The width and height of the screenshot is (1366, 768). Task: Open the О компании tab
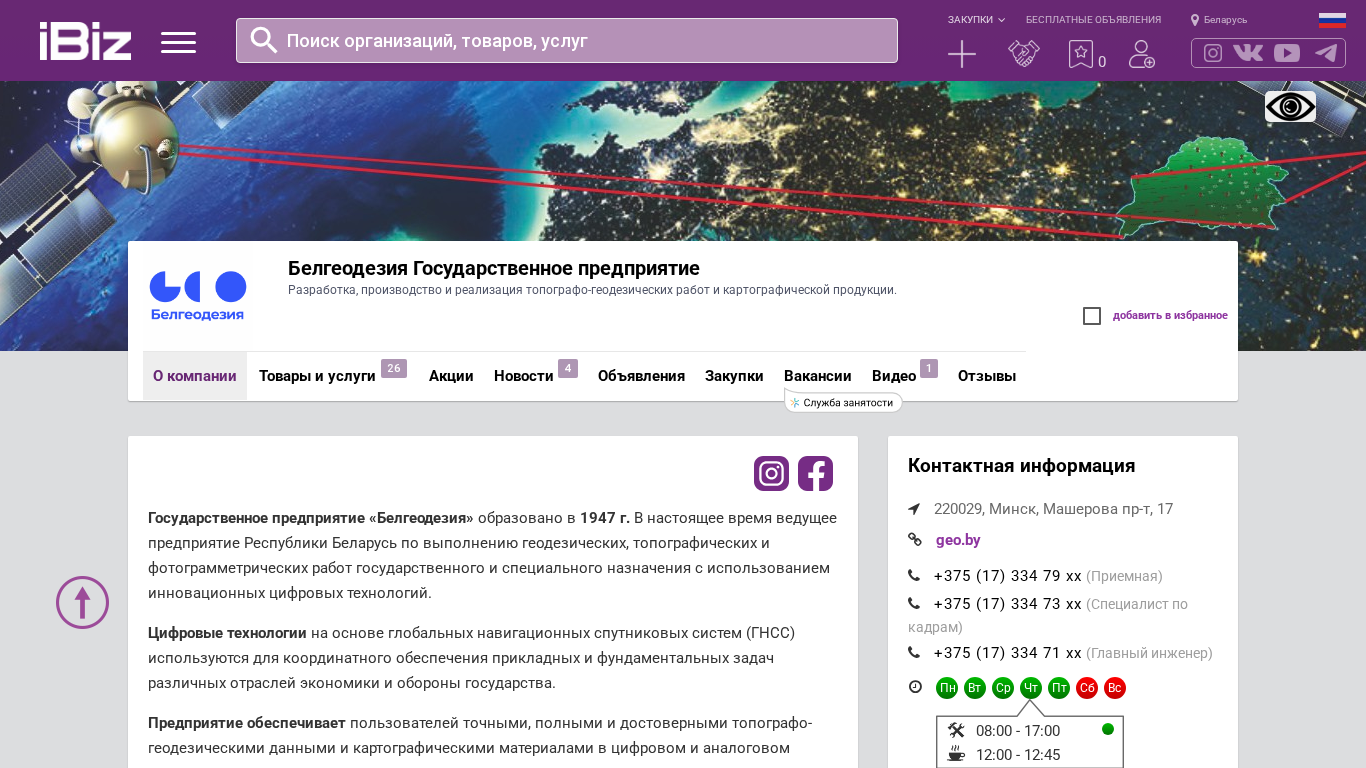(195, 376)
